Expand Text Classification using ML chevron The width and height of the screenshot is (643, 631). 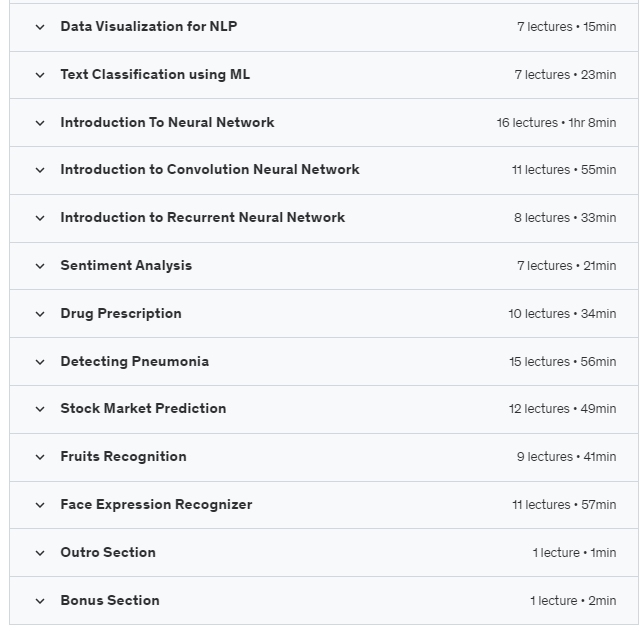coord(40,75)
